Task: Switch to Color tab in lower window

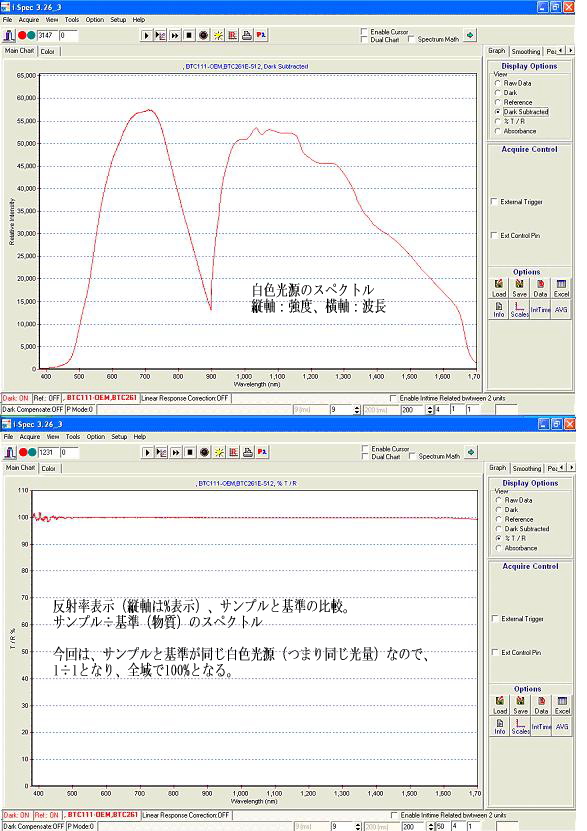Action: pyautogui.click(x=49, y=468)
